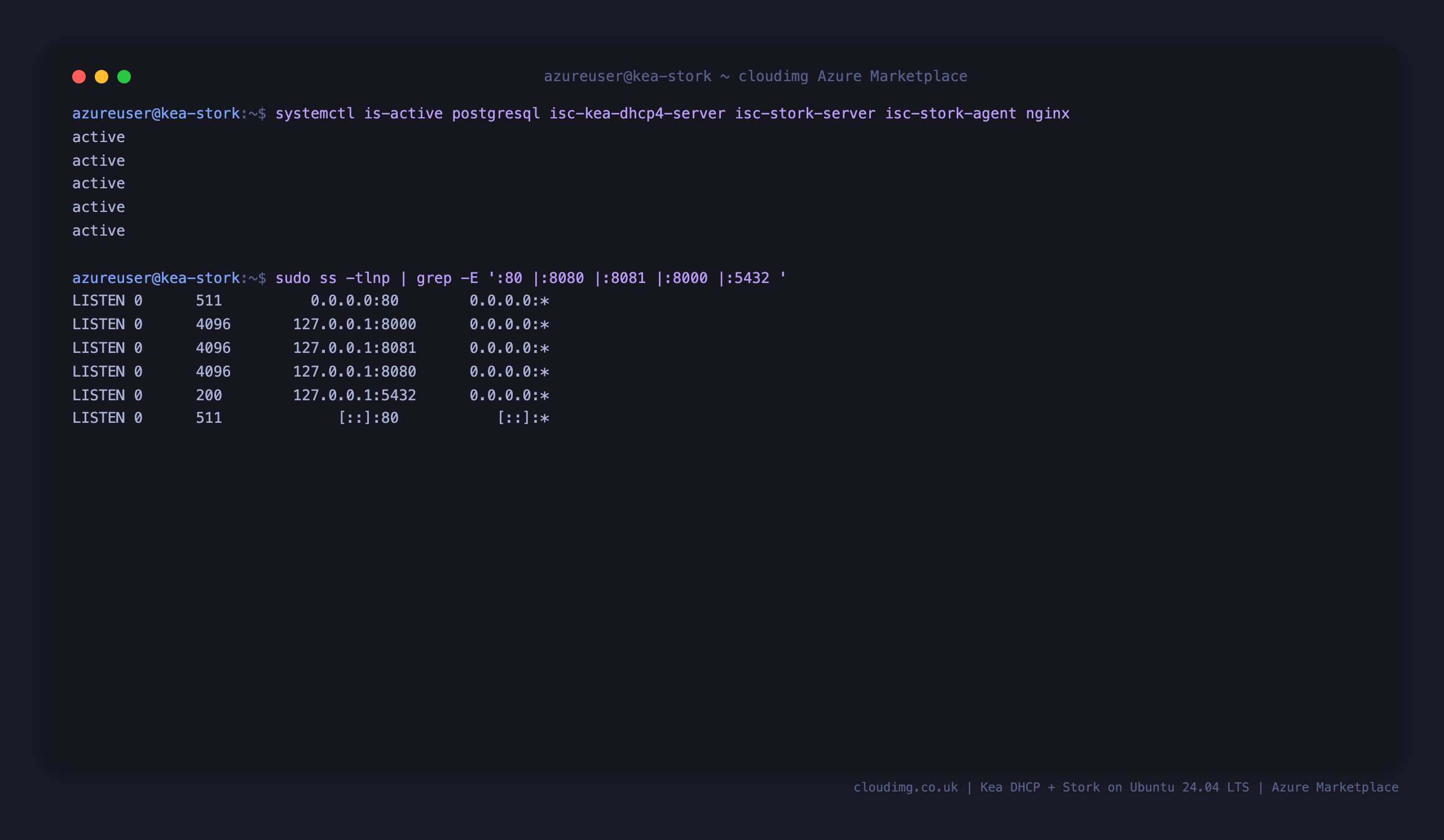Click the '[::]:*' peer address
1444x840 pixels.
click(523, 418)
